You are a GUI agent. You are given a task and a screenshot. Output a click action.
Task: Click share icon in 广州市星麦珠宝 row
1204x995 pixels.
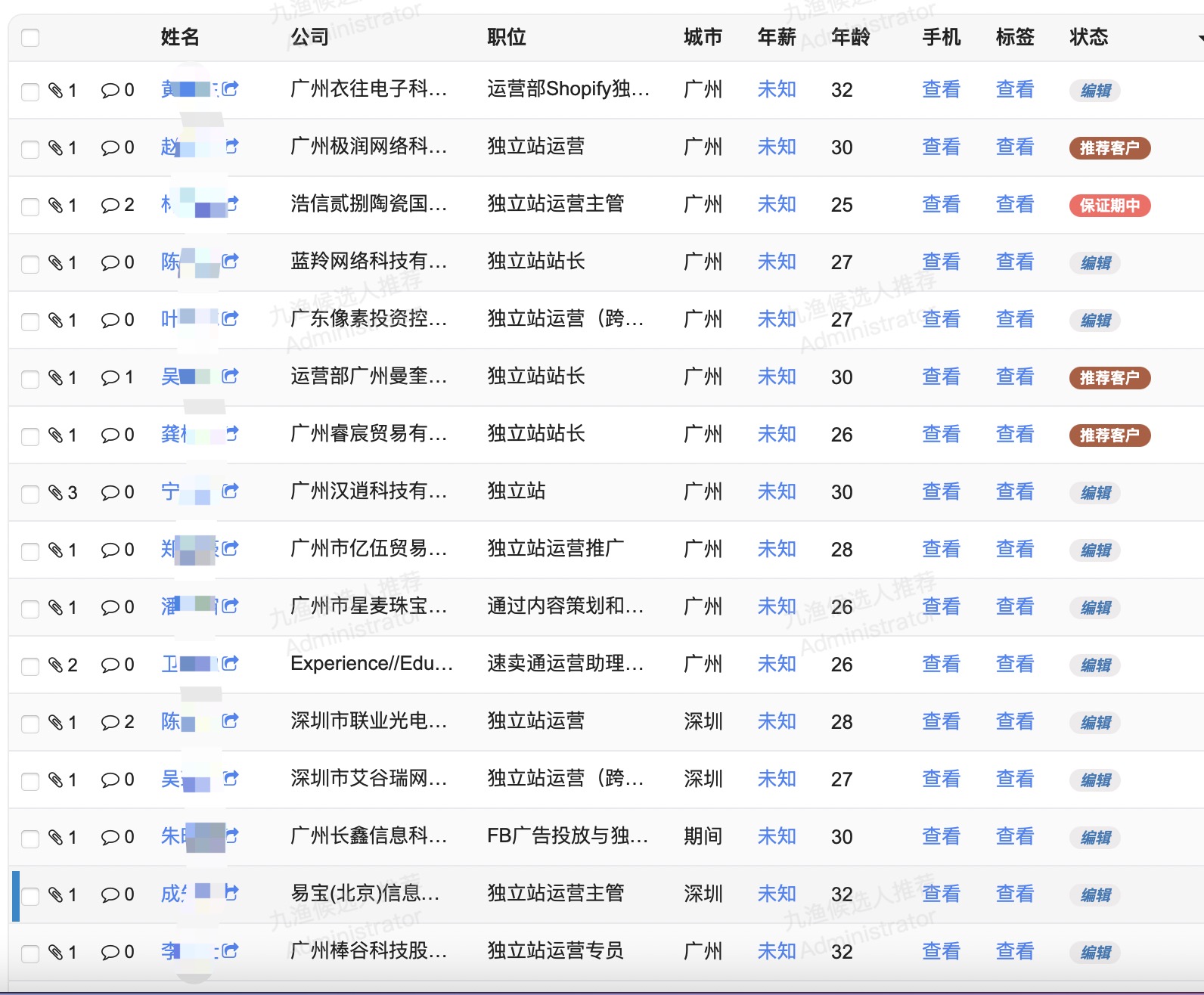pos(231,606)
